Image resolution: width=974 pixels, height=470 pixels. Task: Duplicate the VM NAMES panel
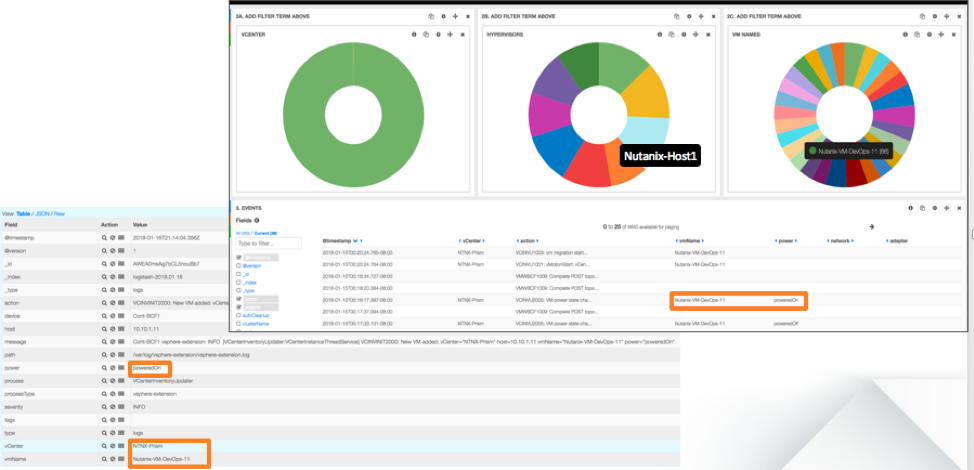[917, 35]
